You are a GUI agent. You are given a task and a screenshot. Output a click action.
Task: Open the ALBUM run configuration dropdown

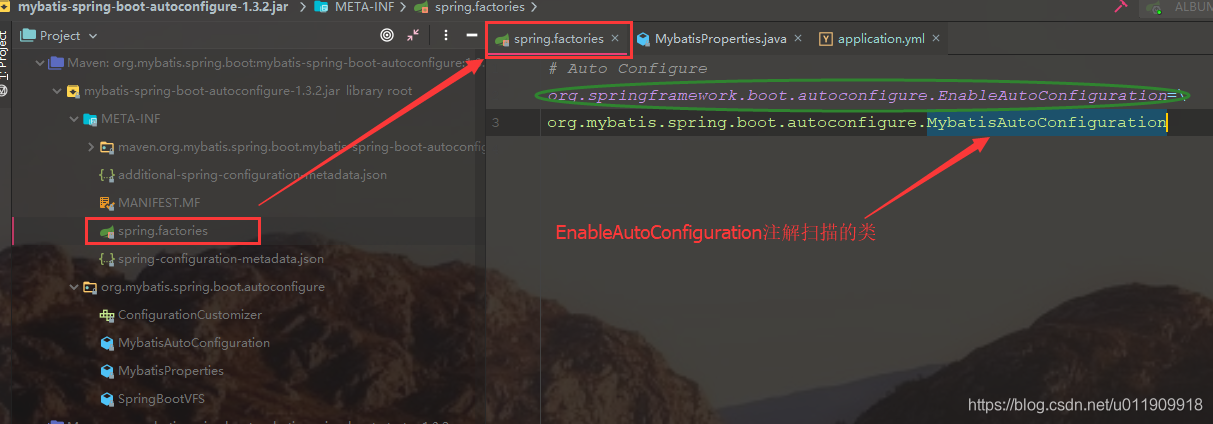tap(1180, 7)
